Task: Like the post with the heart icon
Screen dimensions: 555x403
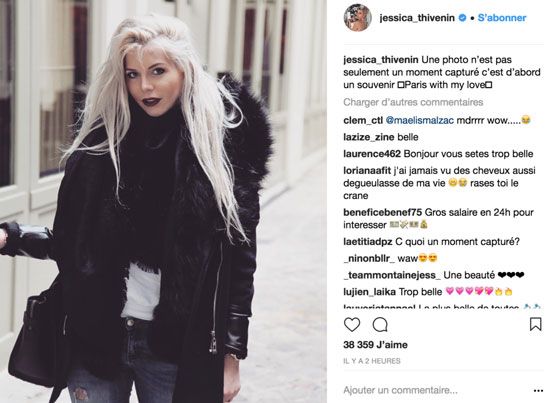Action: (x=352, y=324)
